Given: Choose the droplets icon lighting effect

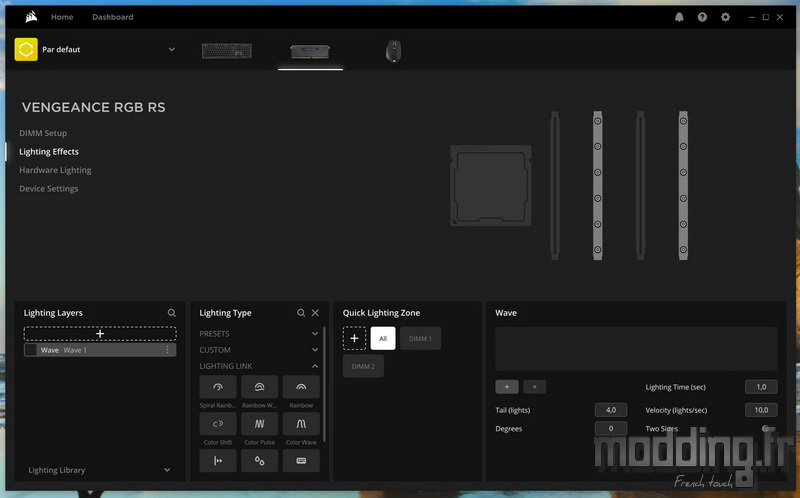Looking at the screenshot, I should click(259, 461).
